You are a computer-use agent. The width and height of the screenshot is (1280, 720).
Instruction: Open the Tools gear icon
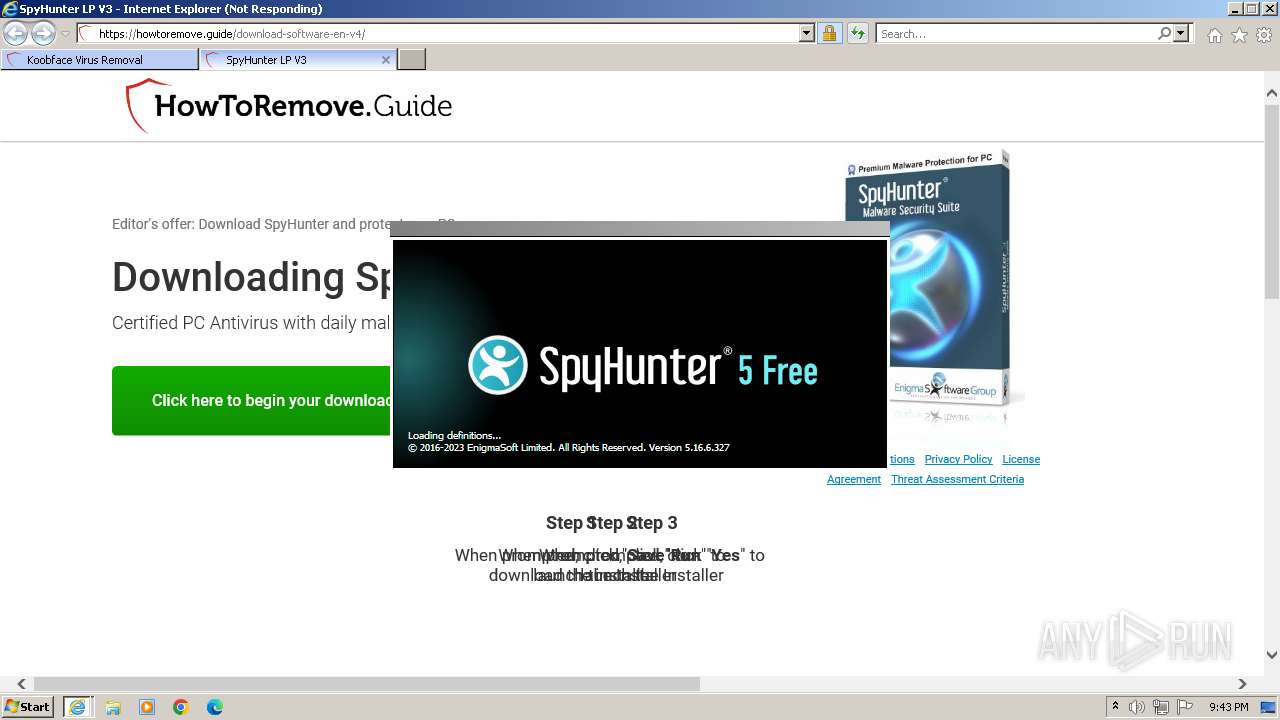[1264, 35]
